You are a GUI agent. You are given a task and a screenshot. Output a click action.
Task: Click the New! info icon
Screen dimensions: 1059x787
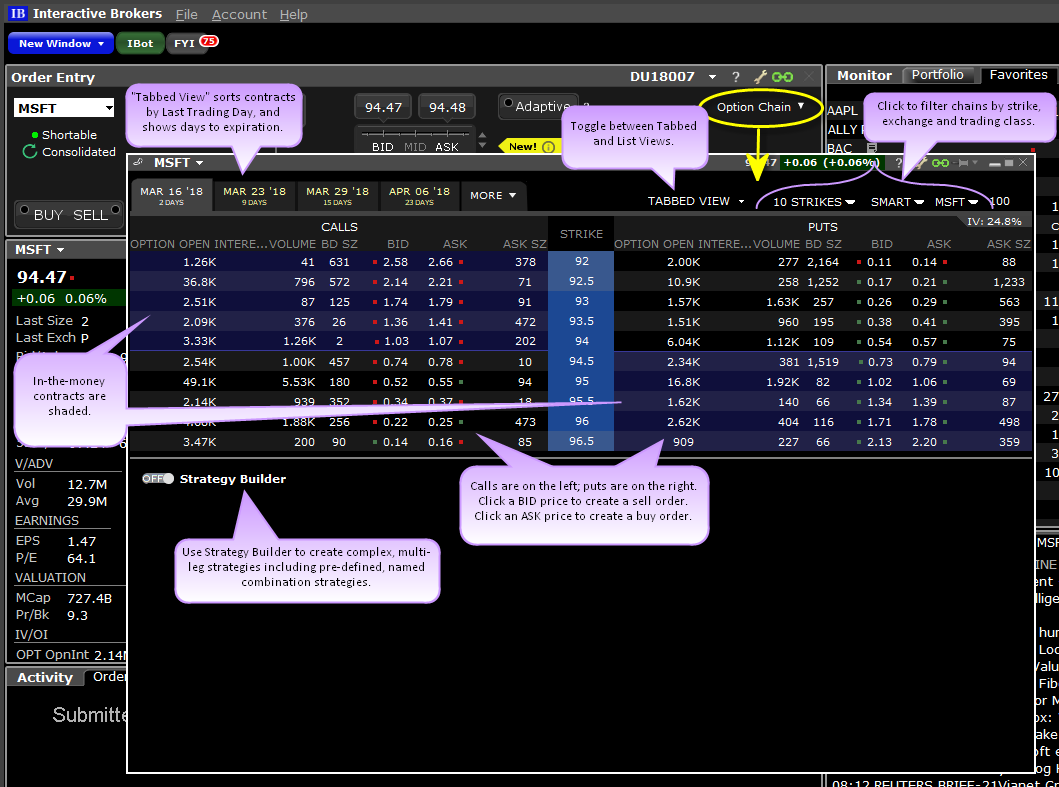[548, 147]
